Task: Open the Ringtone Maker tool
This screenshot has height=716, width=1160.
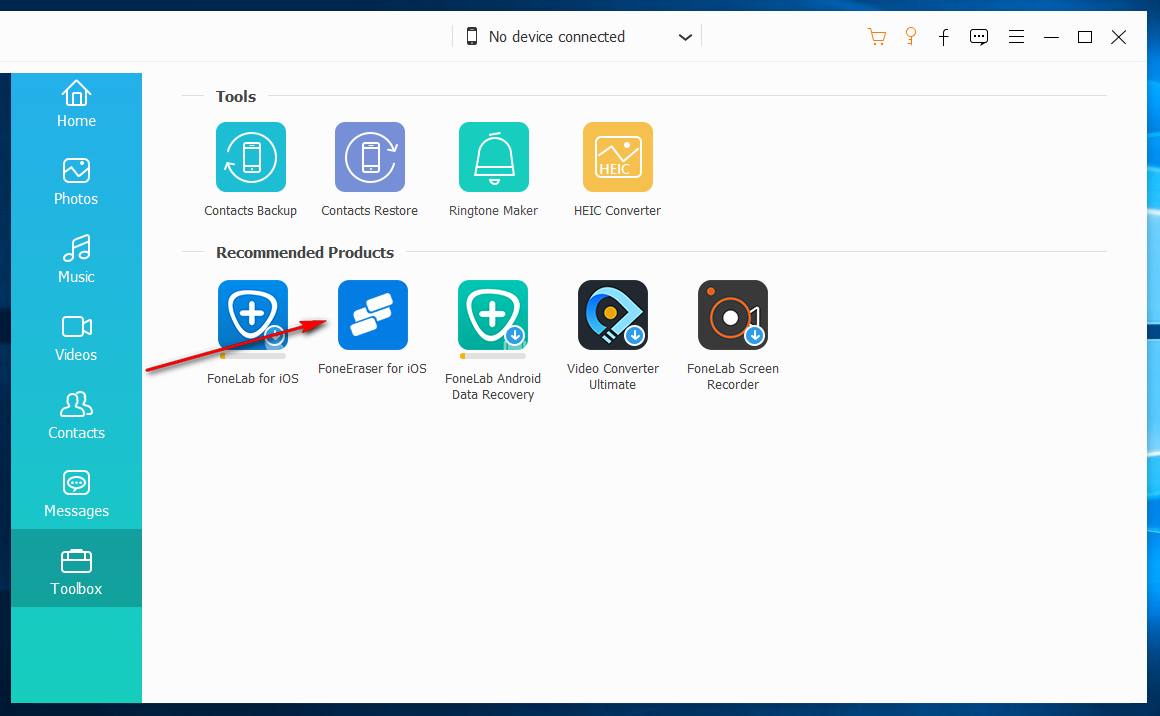Action: 494,157
